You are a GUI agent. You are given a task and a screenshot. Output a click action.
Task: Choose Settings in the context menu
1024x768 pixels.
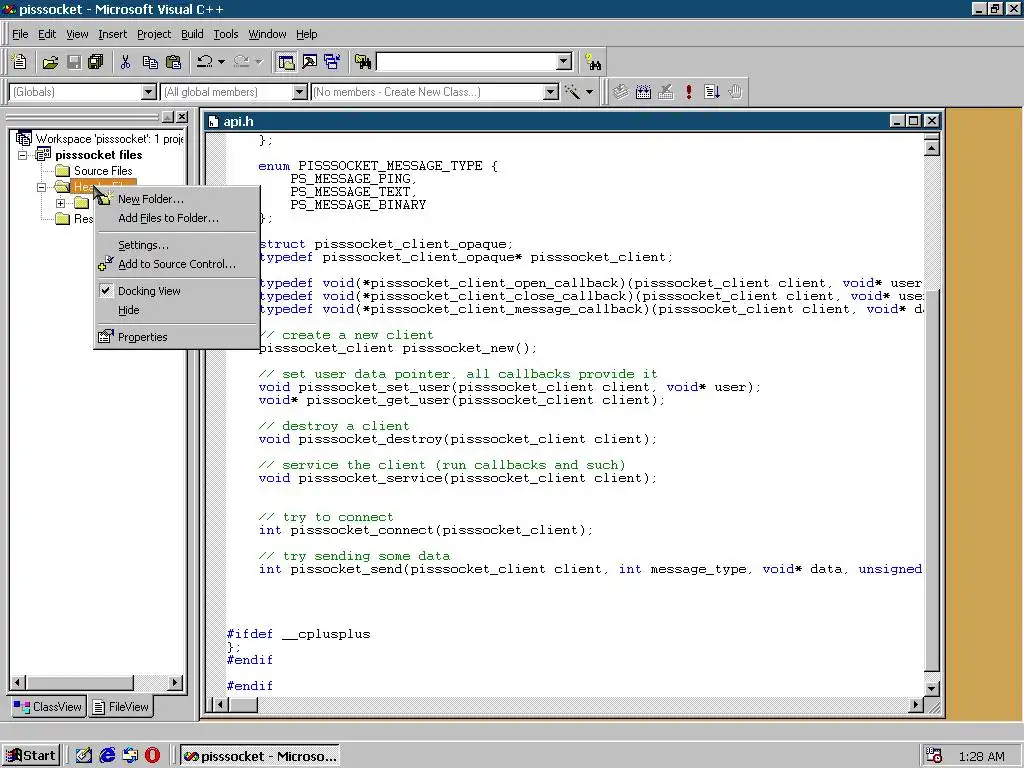tap(177, 245)
